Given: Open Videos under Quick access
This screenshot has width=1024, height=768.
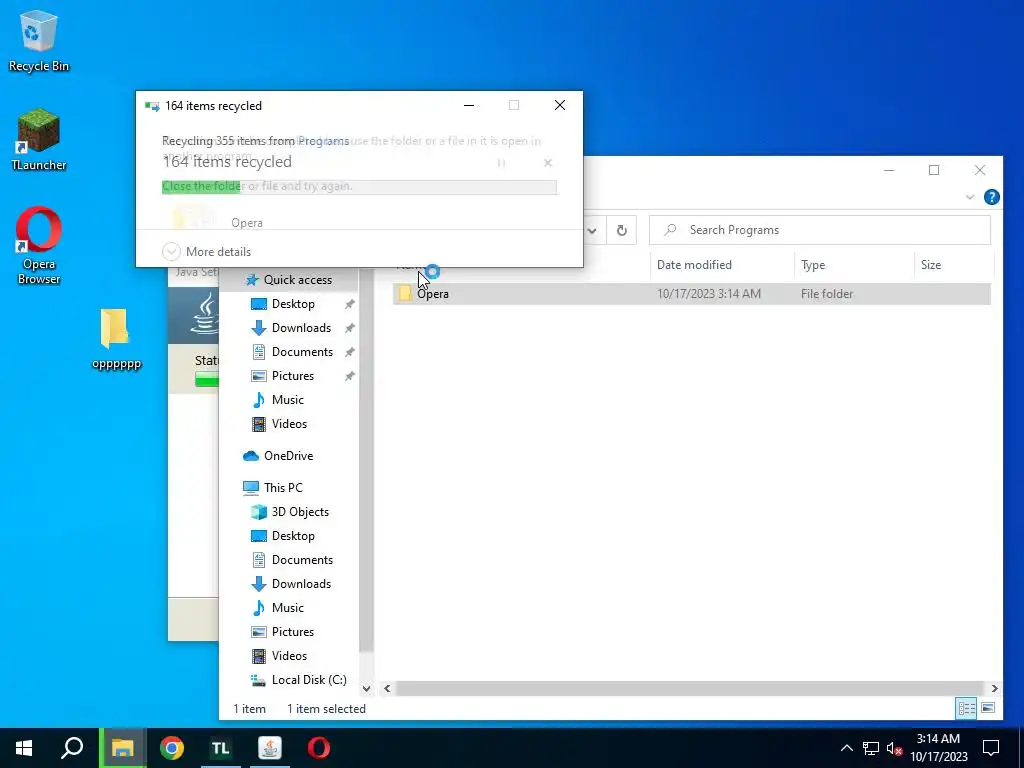Looking at the screenshot, I should pos(289,424).
